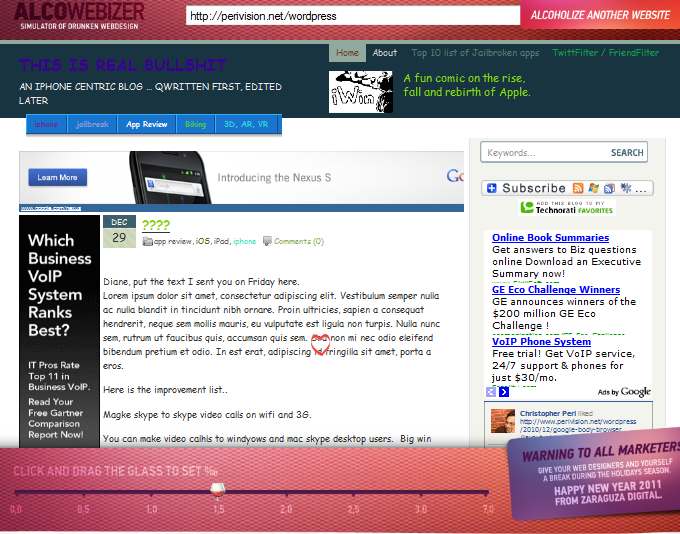Open the Online Book Summaries ad link
Screen dimensions: 680x534
click(x=550, y=238)
